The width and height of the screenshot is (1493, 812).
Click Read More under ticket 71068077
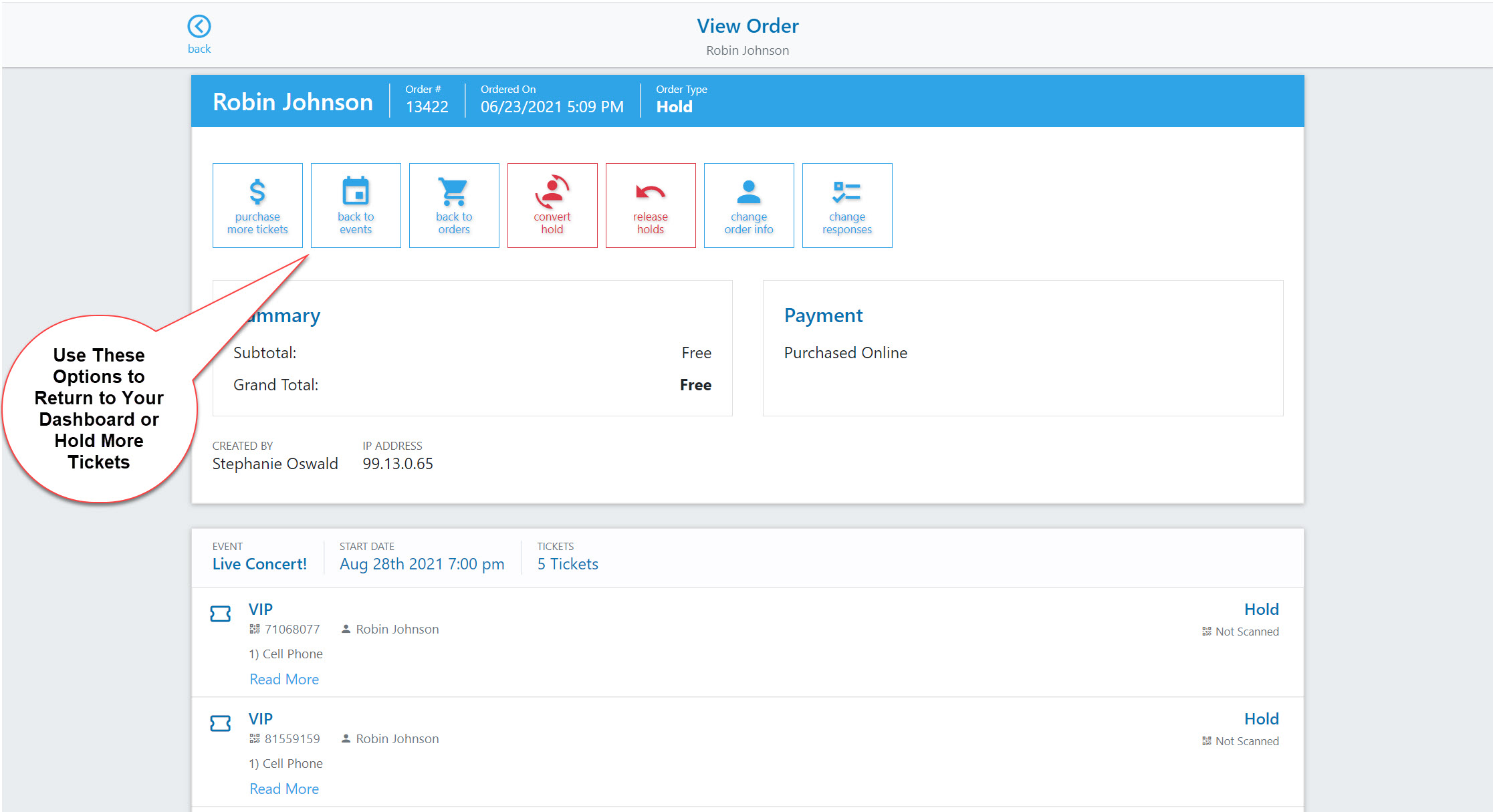coord(284,679)
